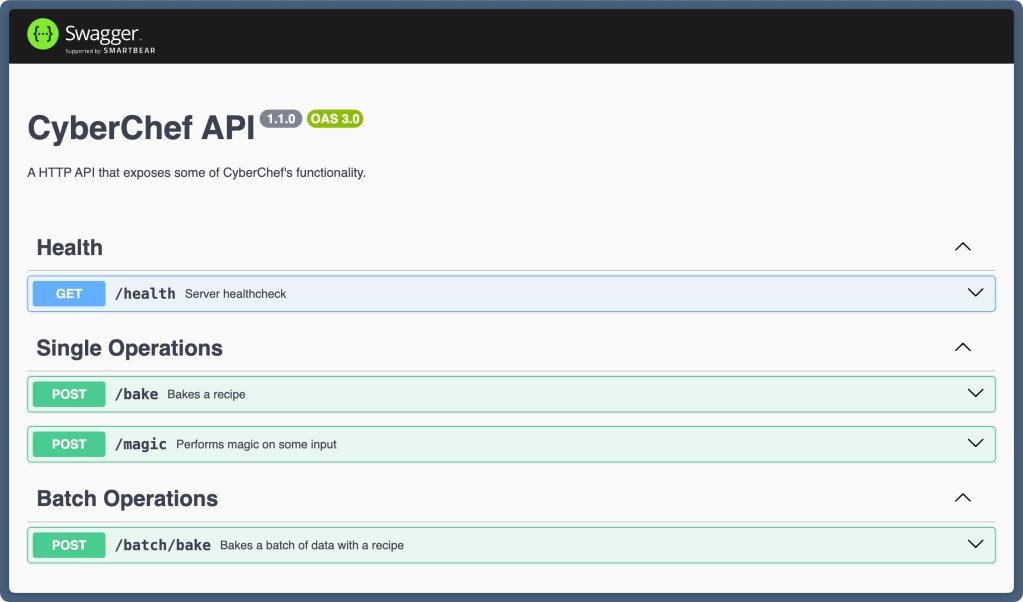Click the Swagger logo icon

coord(42,35)
